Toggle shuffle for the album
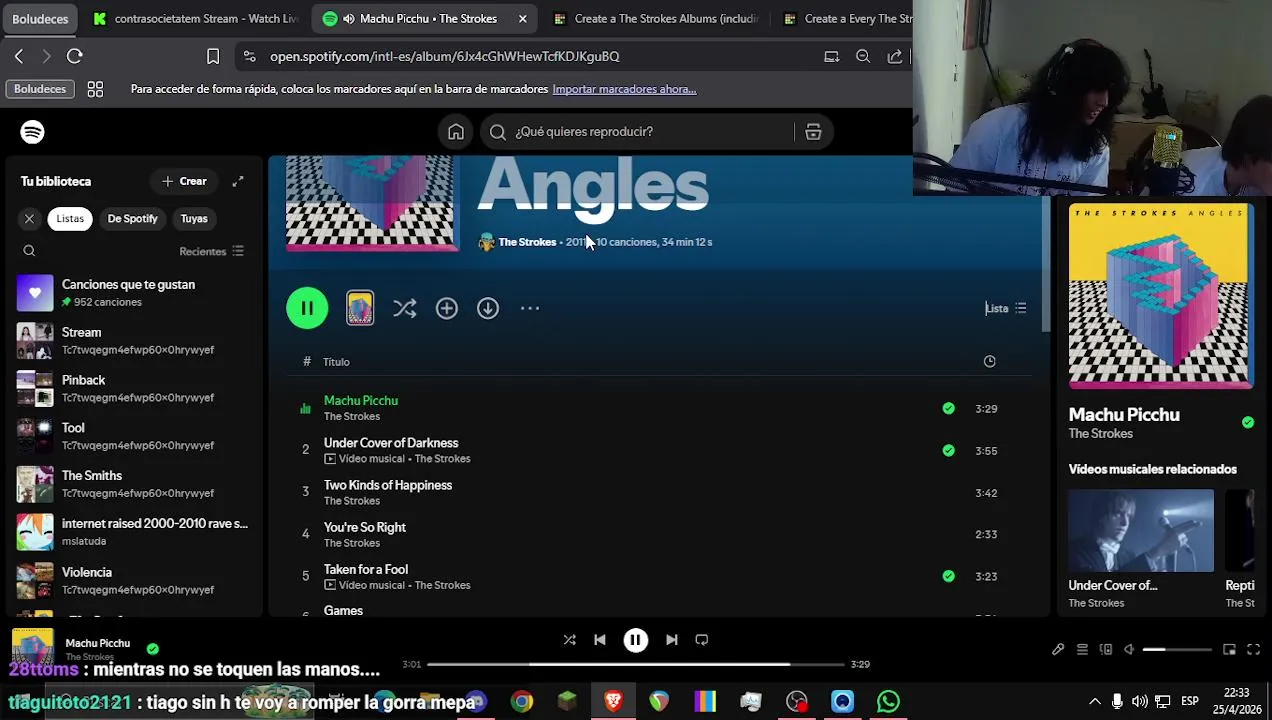This screenshot has height=720, width=1272. point(404,308)
